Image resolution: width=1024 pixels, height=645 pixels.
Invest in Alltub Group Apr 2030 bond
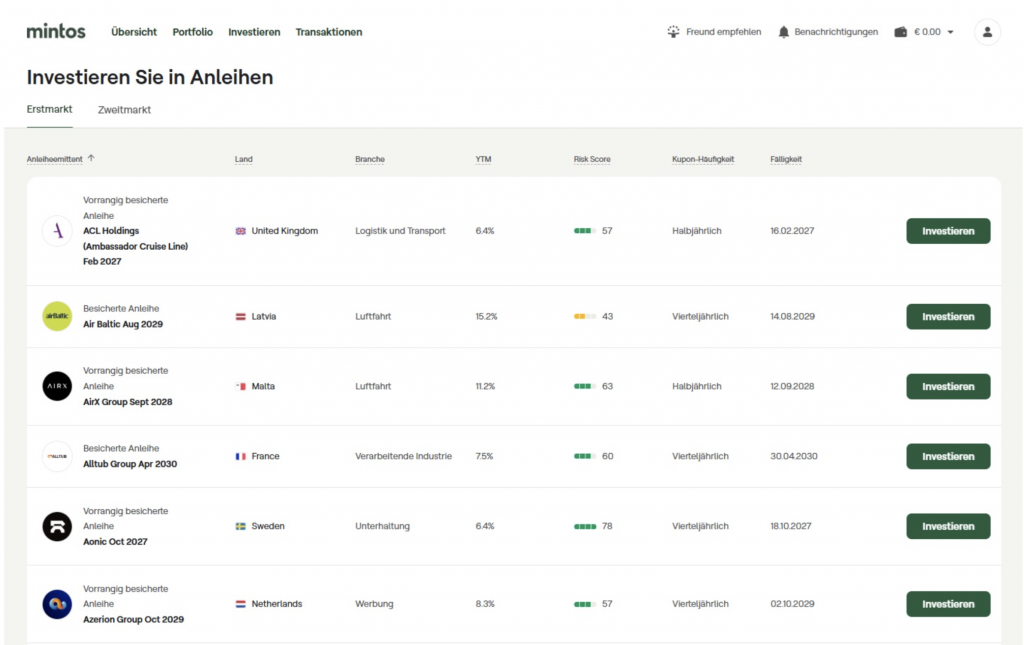coord(948,456)
